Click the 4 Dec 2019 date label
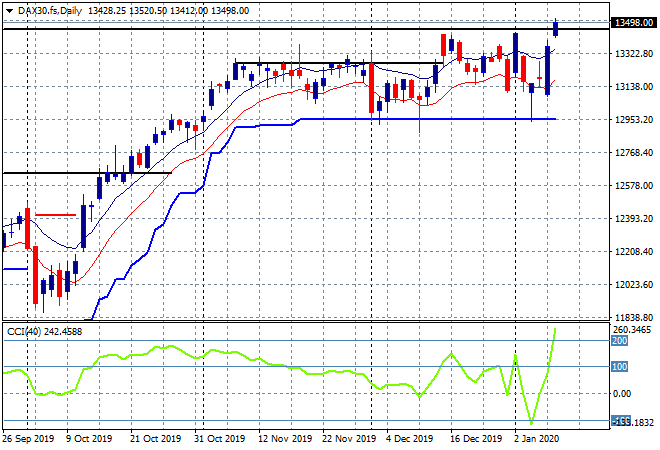660x450 pixels. 410,439
